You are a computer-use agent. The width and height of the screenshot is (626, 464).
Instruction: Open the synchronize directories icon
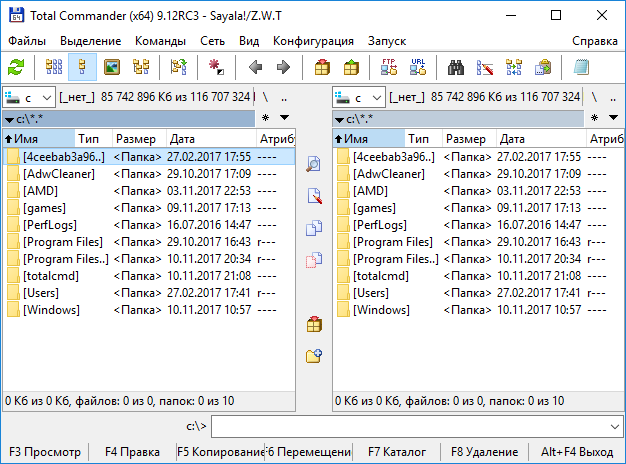[514, 67]
